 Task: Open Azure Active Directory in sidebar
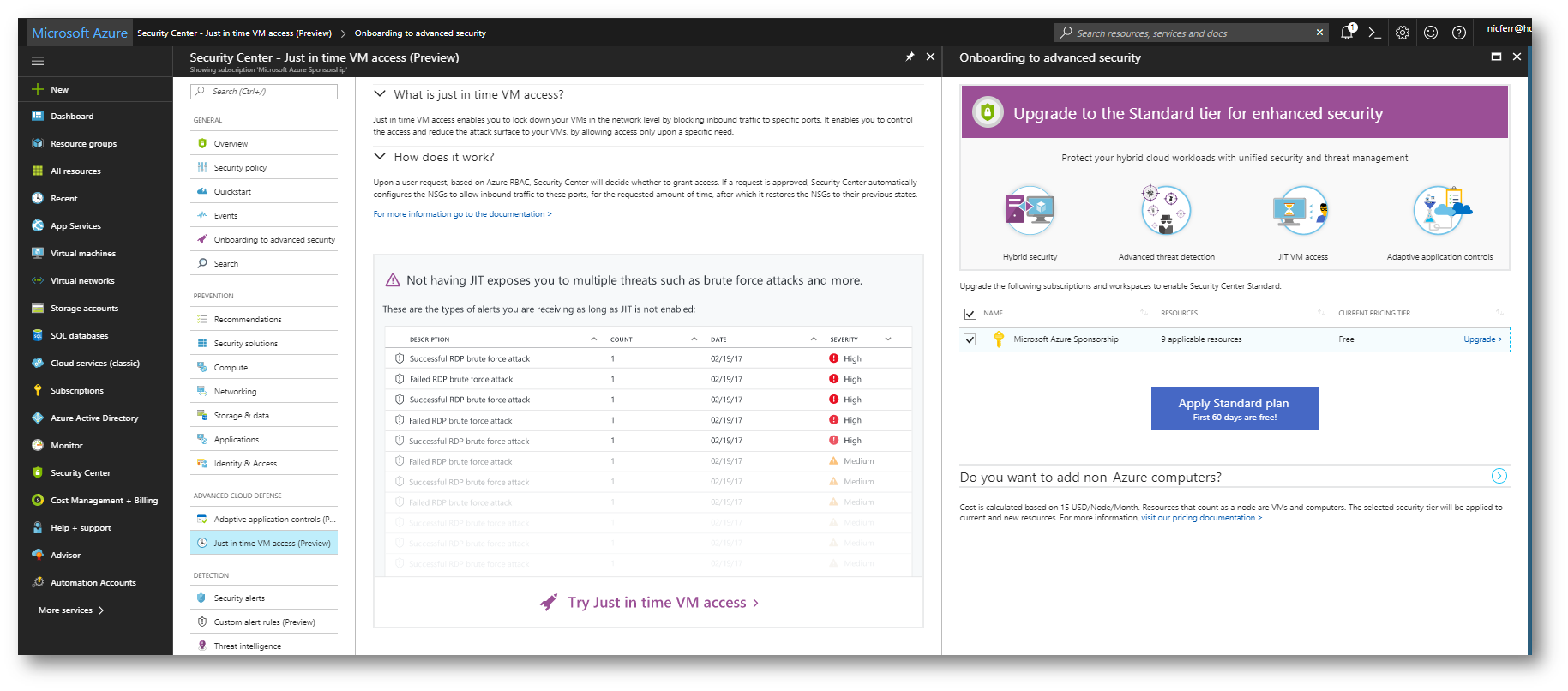click(95, 418)
